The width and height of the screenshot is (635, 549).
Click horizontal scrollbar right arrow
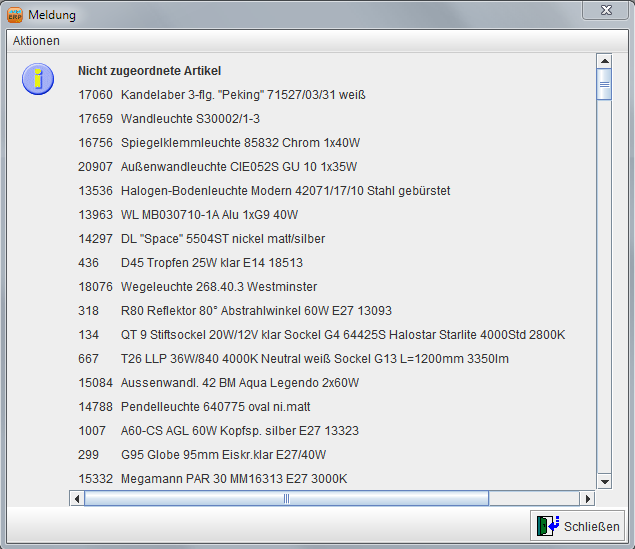pyautogui.click(x=589, y=498)
